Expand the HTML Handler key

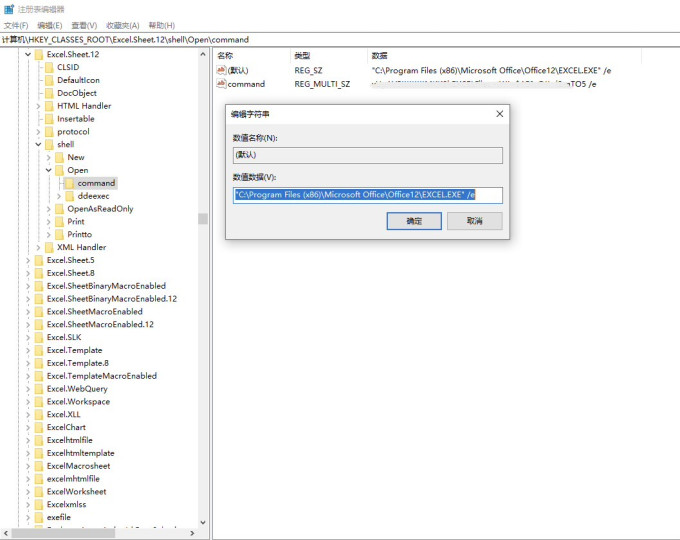[x=39, y=106]
